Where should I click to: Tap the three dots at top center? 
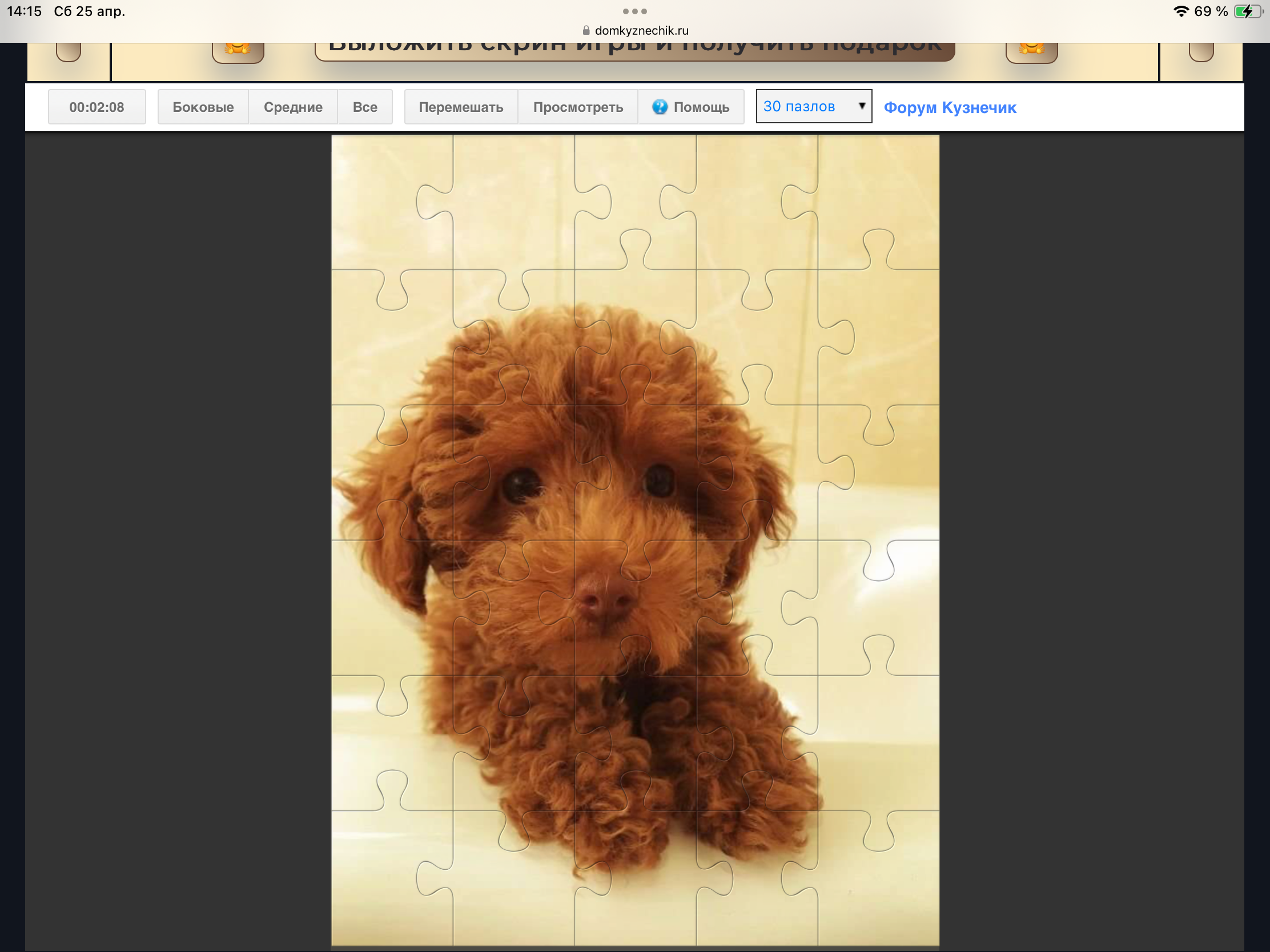point(634,11)
